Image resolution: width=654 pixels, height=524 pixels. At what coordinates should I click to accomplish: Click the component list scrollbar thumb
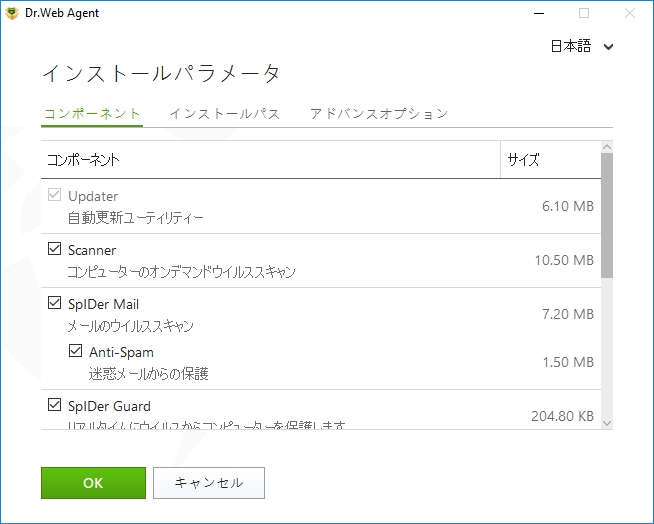click(607, 215)
